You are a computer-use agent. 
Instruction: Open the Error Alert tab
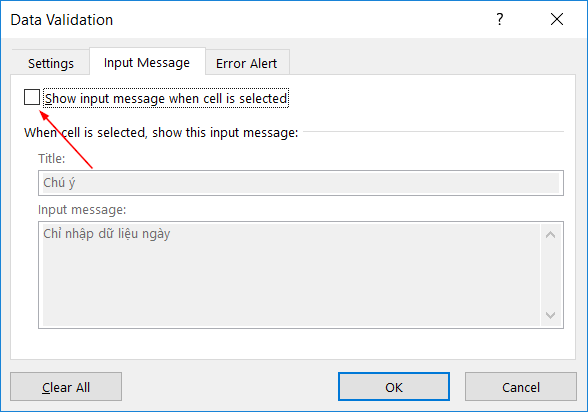pyautogui.click(x=247, y=63)
